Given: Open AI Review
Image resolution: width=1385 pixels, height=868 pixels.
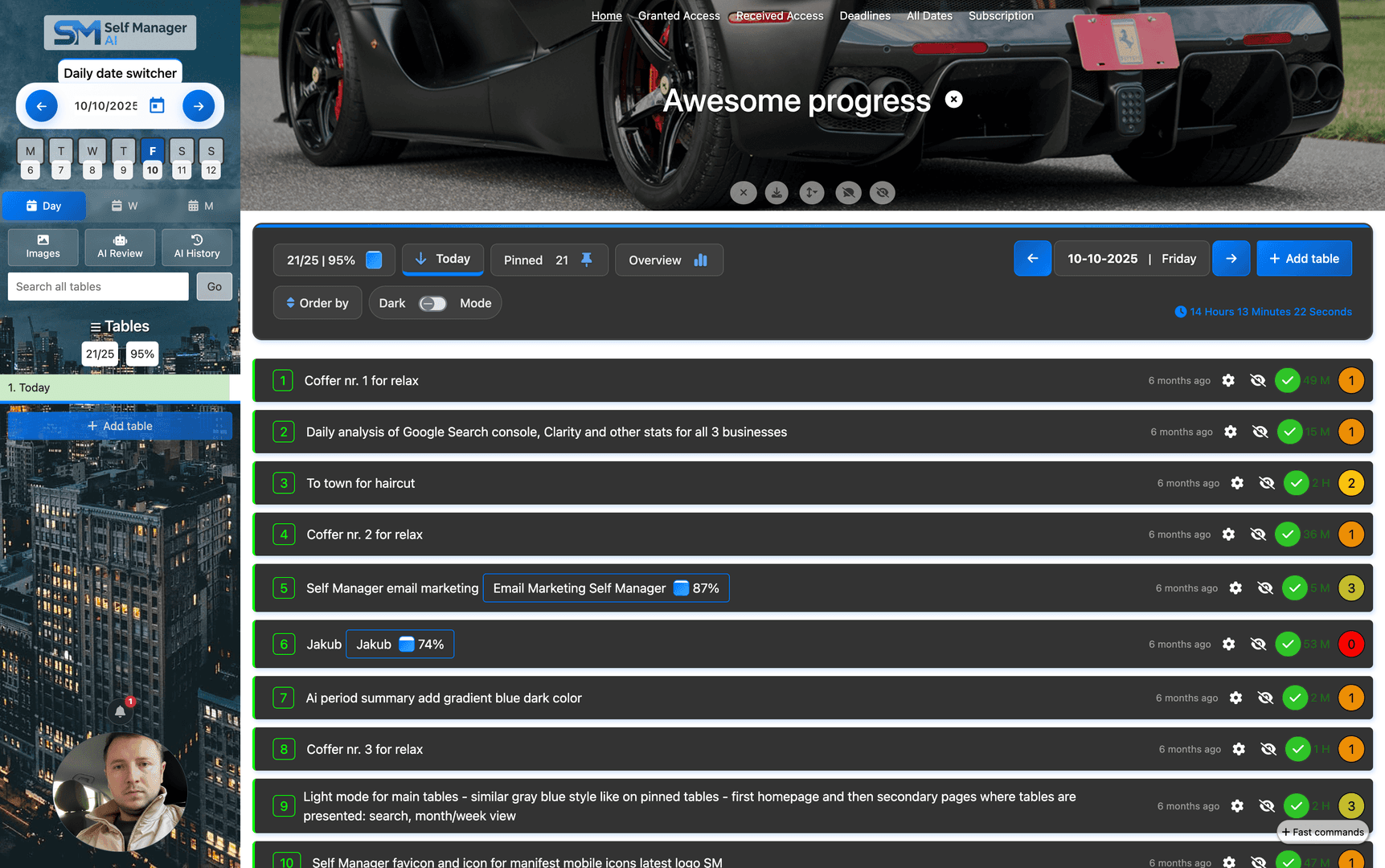Looking at the screenshot, I should coord(120,247).
